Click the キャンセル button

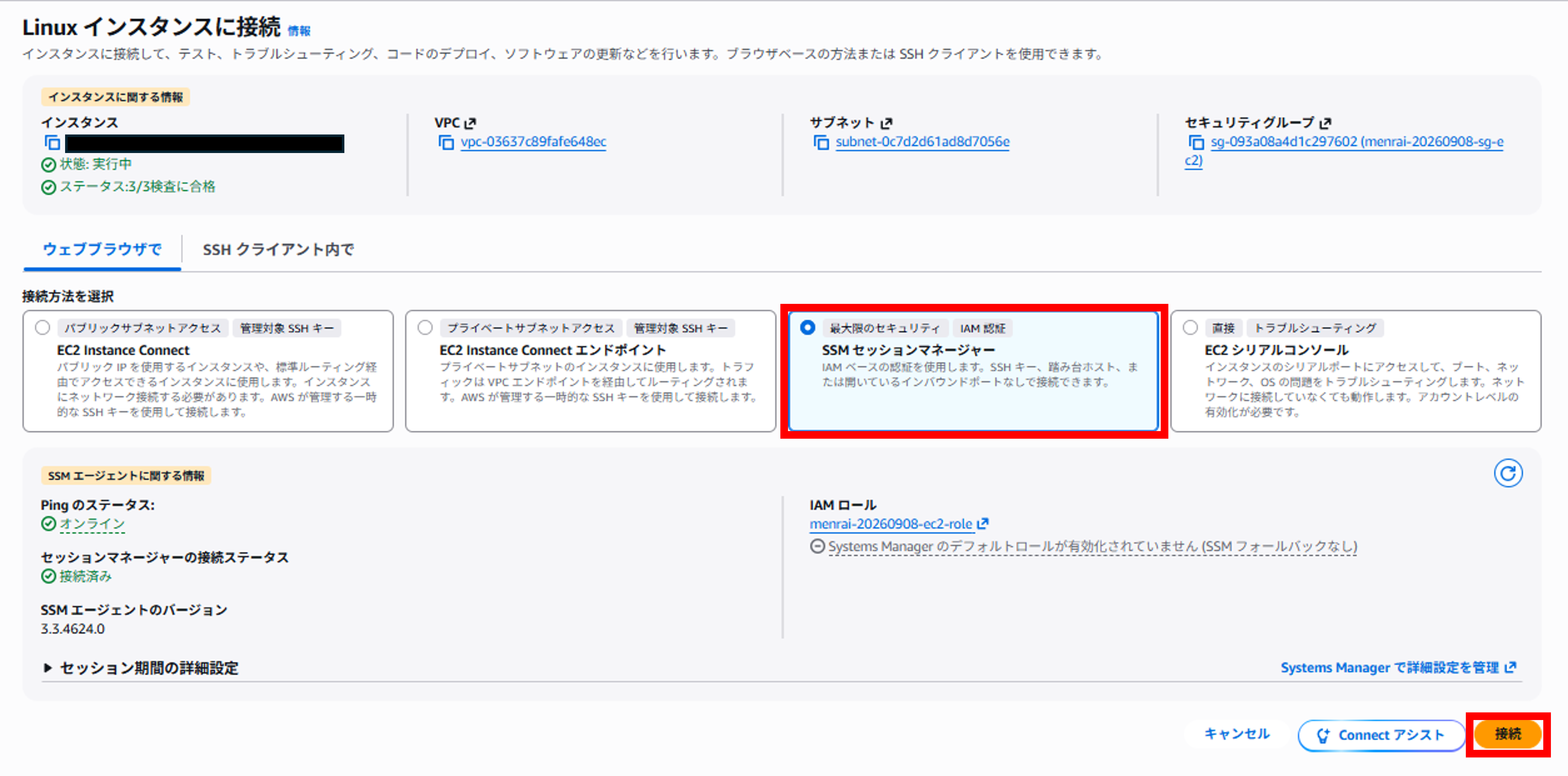[x=1237, y=735]
